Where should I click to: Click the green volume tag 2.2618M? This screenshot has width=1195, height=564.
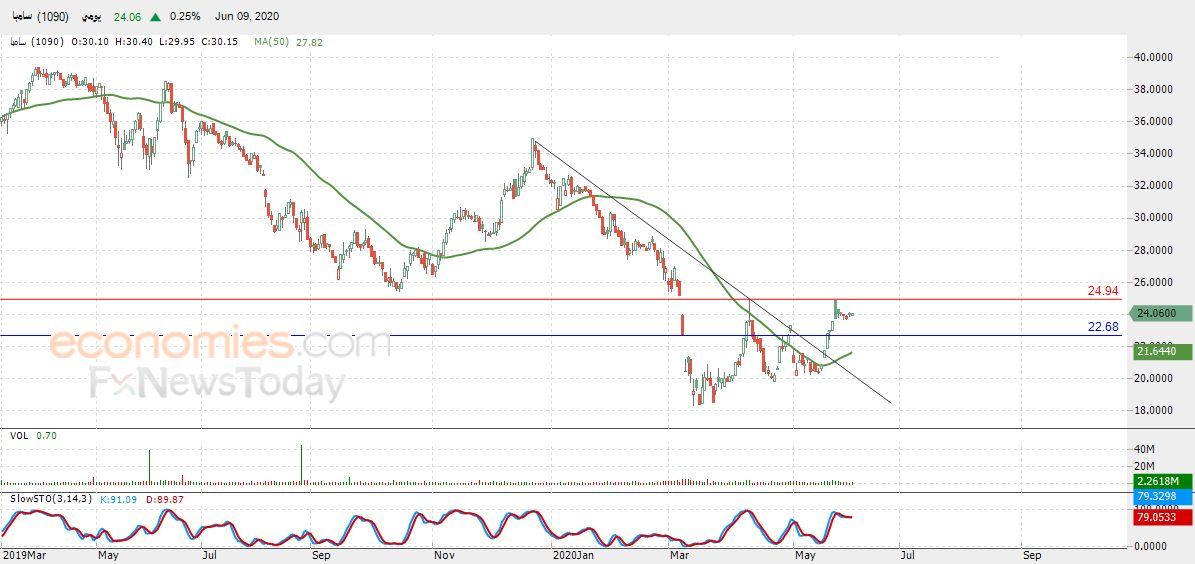1157,481
